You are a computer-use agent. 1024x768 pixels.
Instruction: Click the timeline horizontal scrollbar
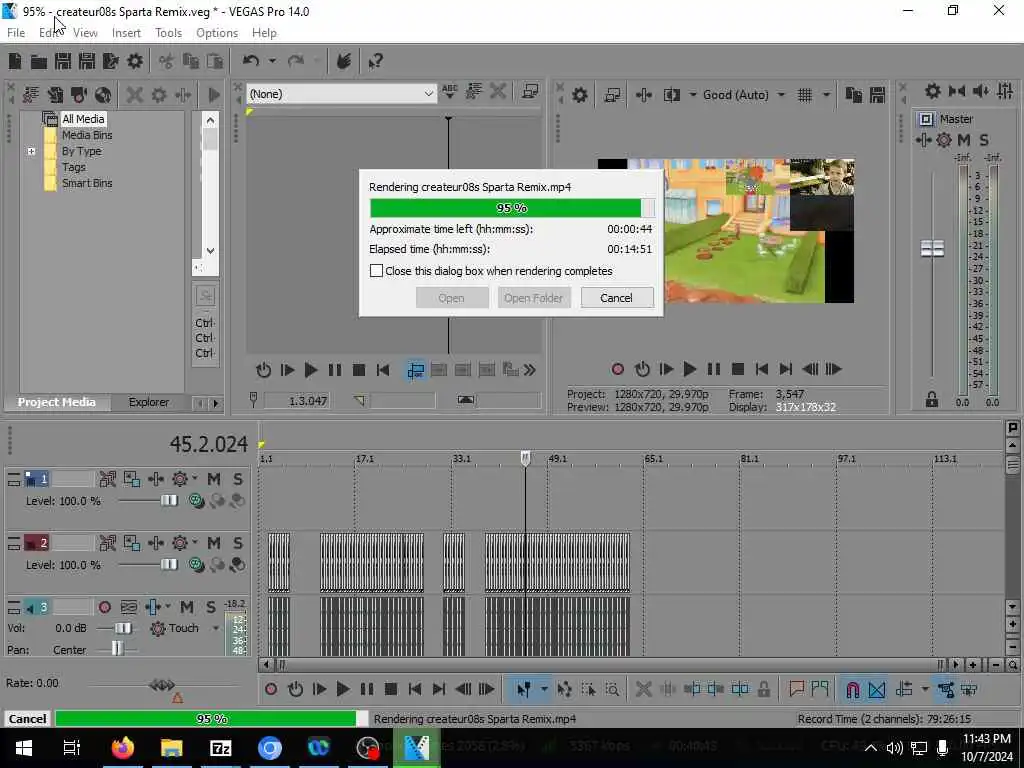610,665
